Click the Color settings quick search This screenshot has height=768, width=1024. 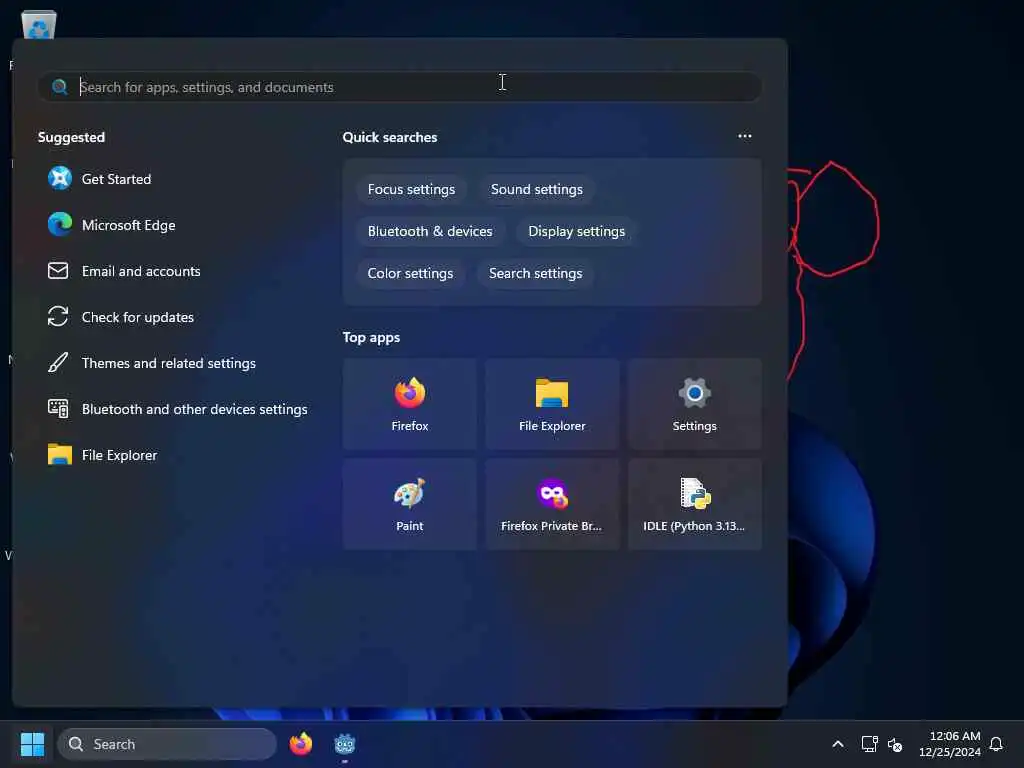point(410,273)
